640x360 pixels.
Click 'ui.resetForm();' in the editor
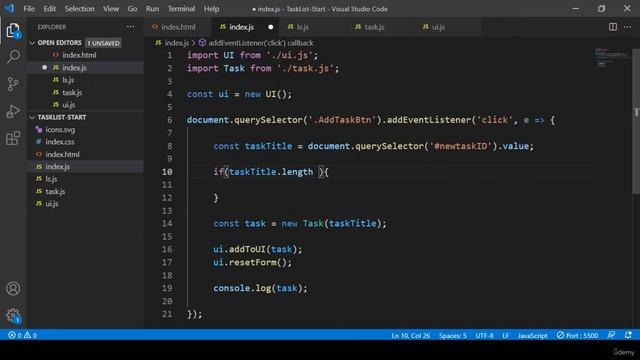tap(252, 262)
